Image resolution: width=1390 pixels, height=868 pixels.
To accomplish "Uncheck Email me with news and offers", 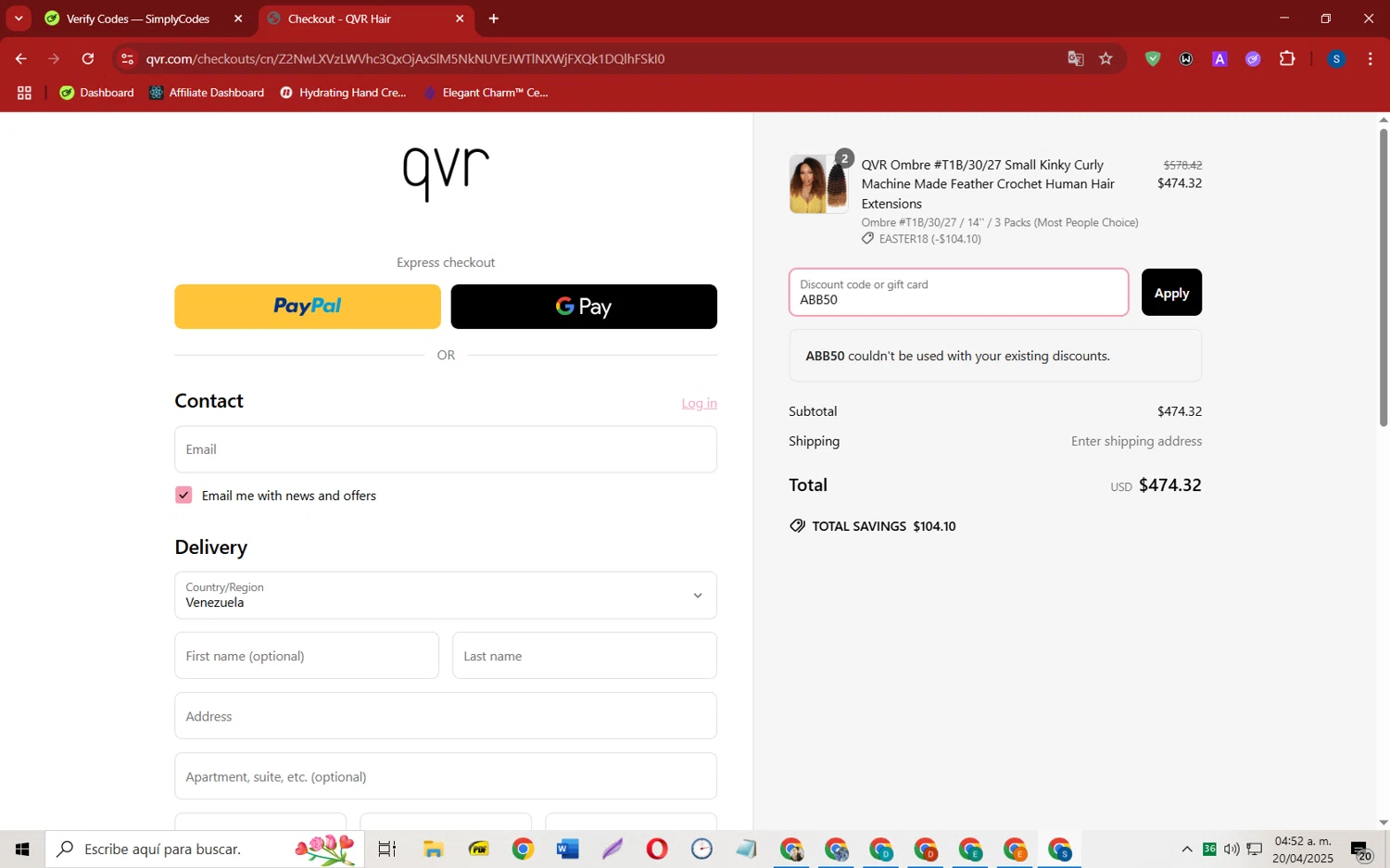I will click(x=183, y=496).
